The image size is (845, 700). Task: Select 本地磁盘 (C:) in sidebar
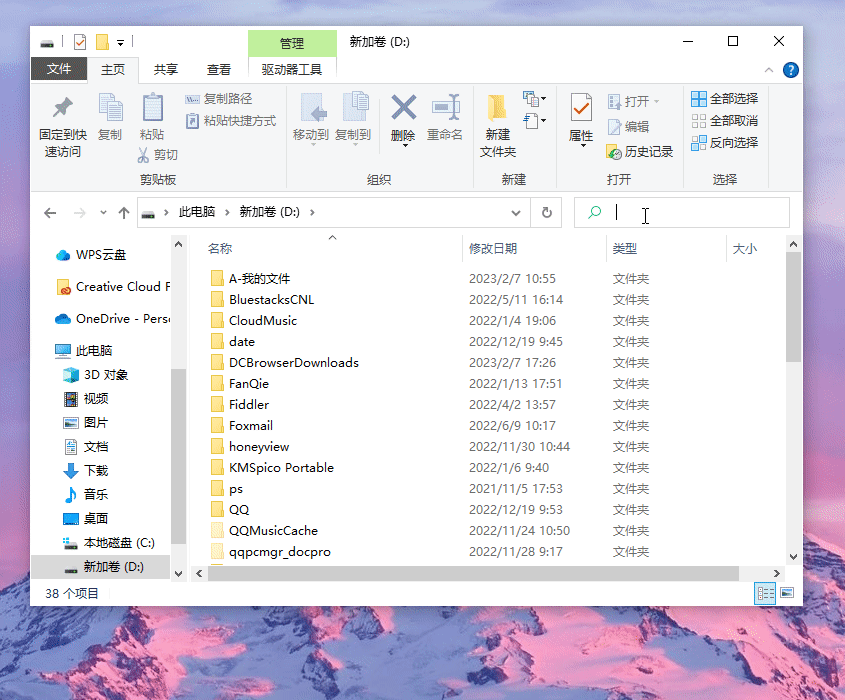tap(109, 543)
